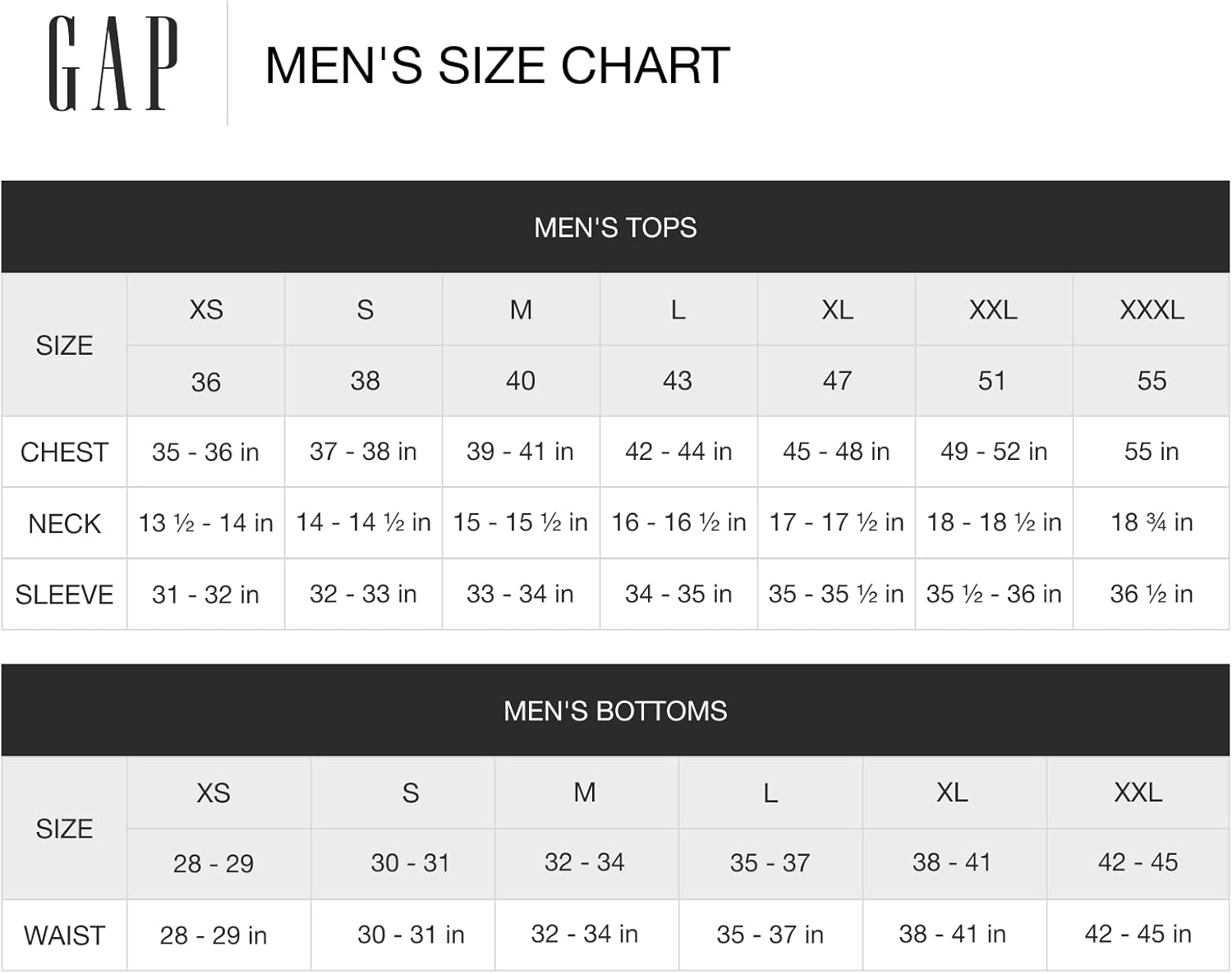Click the CHEST row label
This screenshot has width=1232, height=974.
click(64, 453)
